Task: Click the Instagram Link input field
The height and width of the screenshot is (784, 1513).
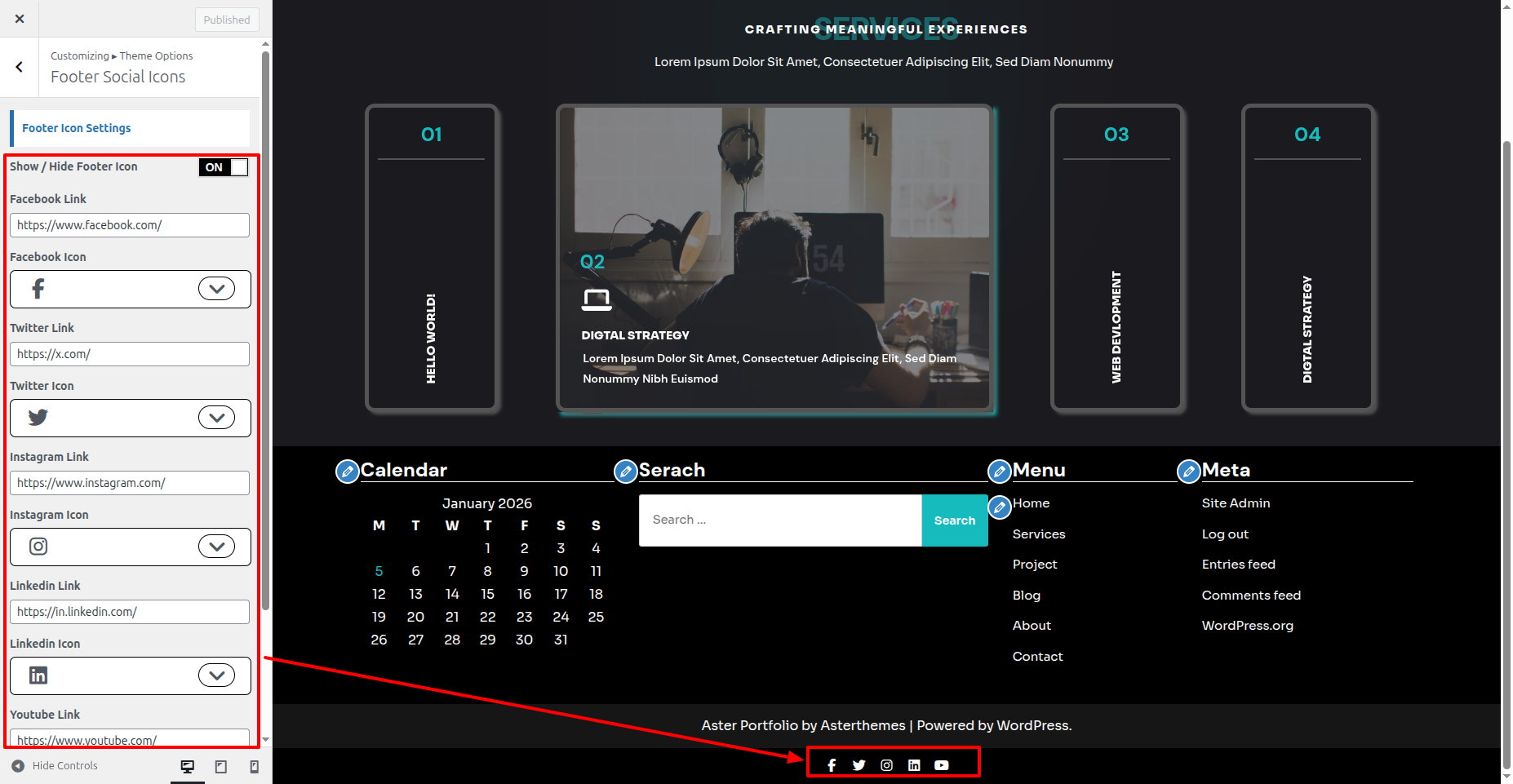Action: (x=130, y=483)
